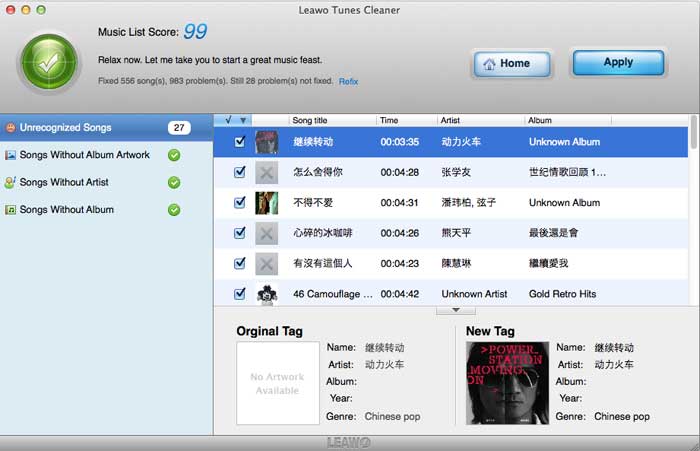The height and width of the screenshot is (451, 700).
Task: Click the album cell 世纪情歌回顾
Action: pyautogui.click(x=567, y=172)
